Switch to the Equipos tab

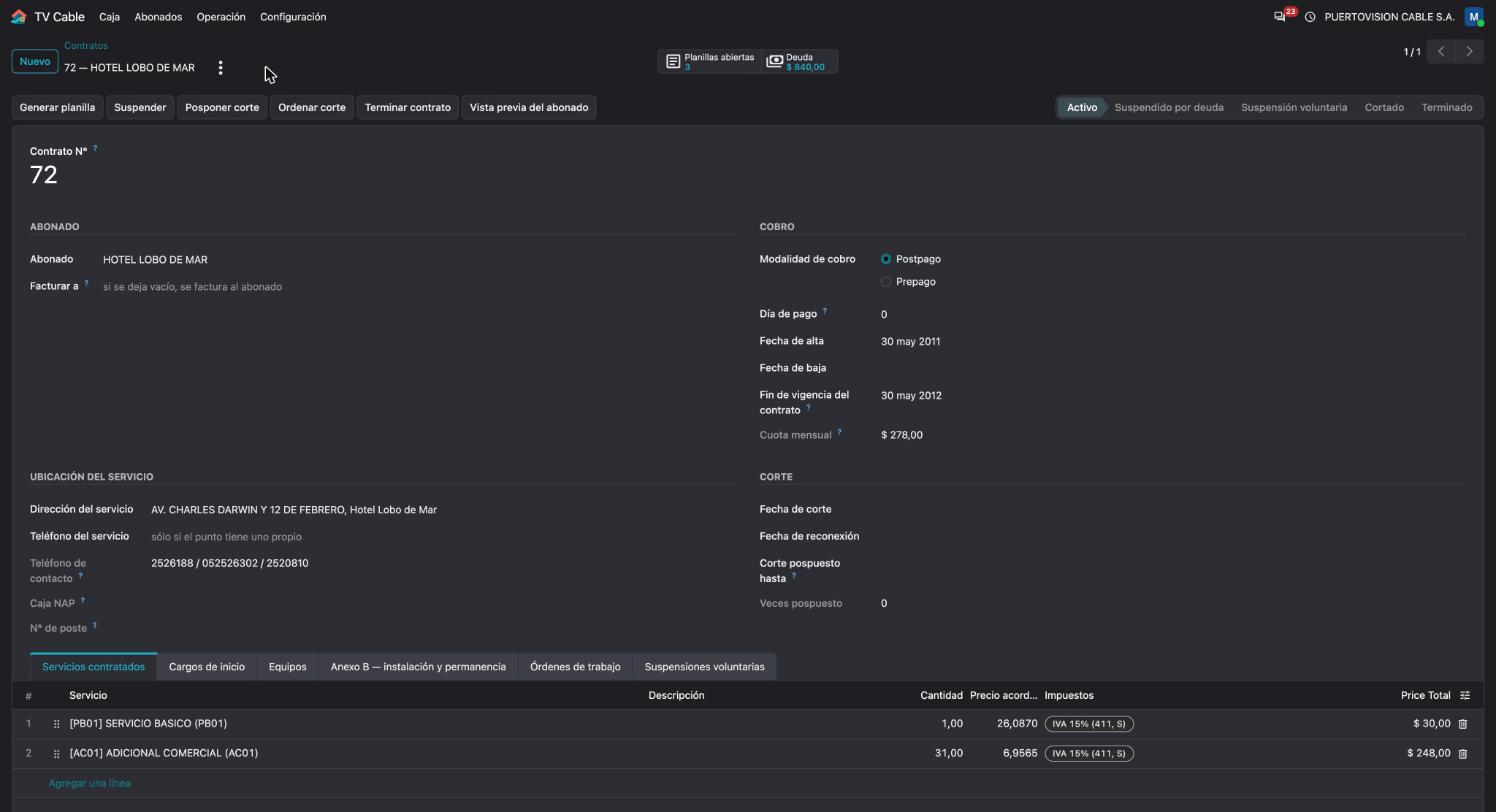[288, 667]
